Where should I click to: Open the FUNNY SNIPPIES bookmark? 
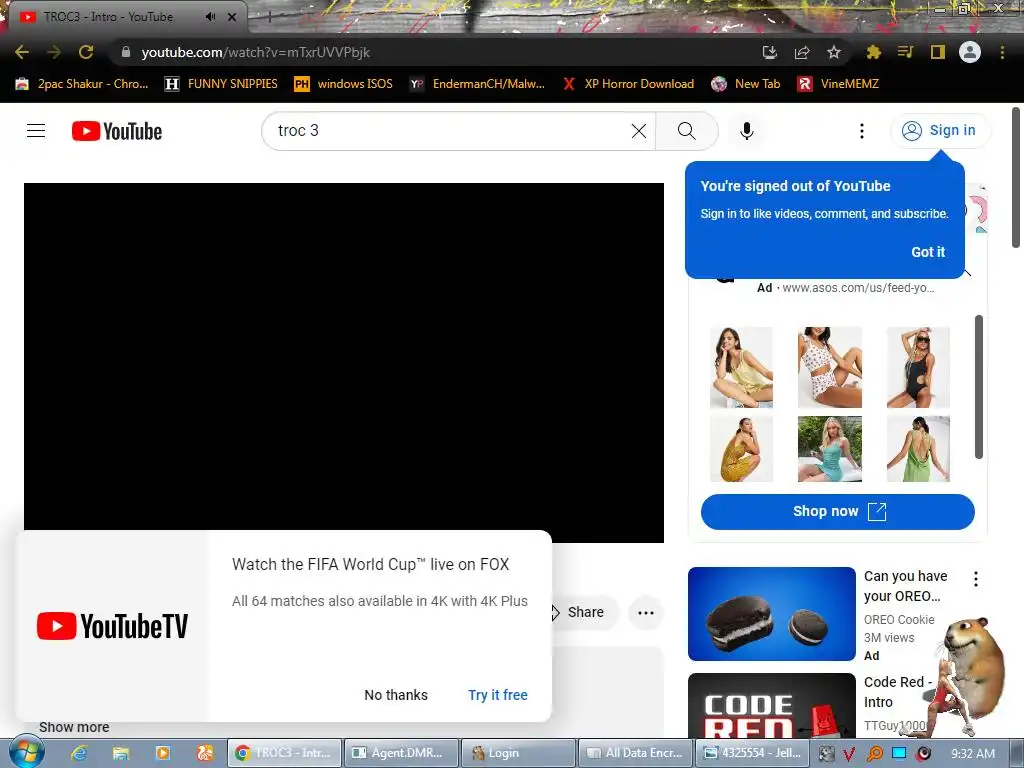221,84
